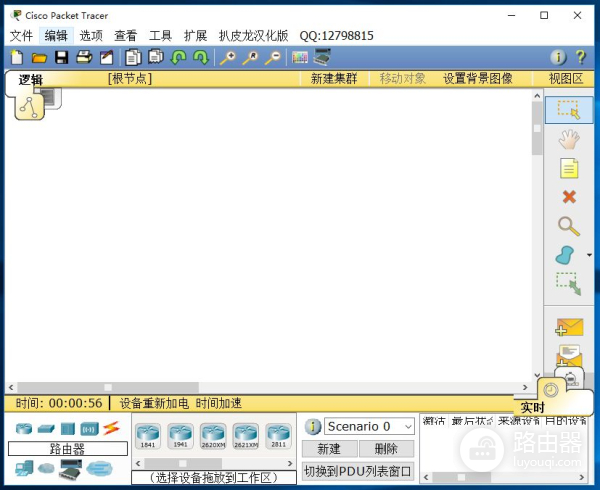Pick the Inspect magnifier tool
Image resolution: width=600 pixels, height=490 pixels.
point(569,226)
